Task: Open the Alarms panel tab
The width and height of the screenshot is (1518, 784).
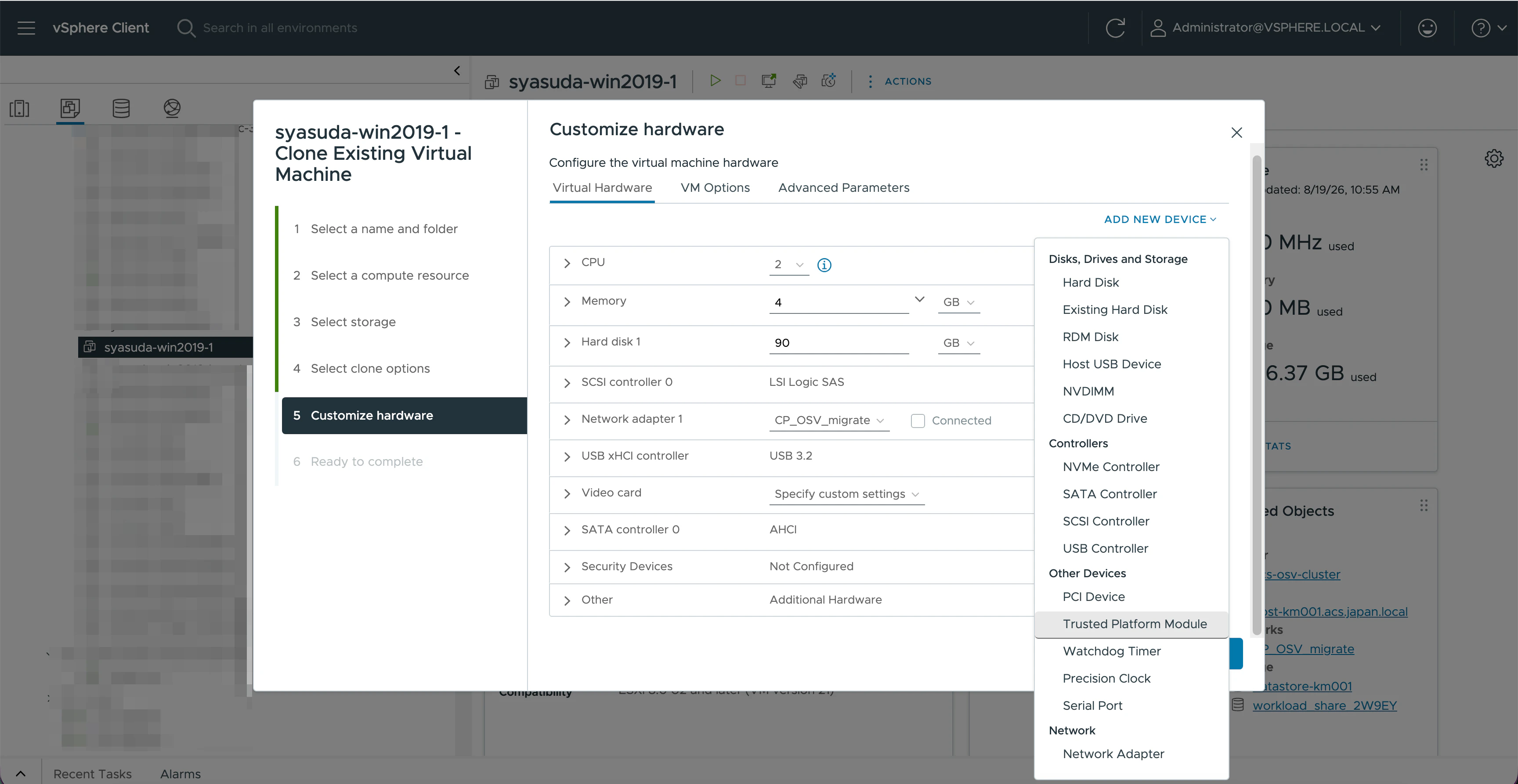Action: 181,774
